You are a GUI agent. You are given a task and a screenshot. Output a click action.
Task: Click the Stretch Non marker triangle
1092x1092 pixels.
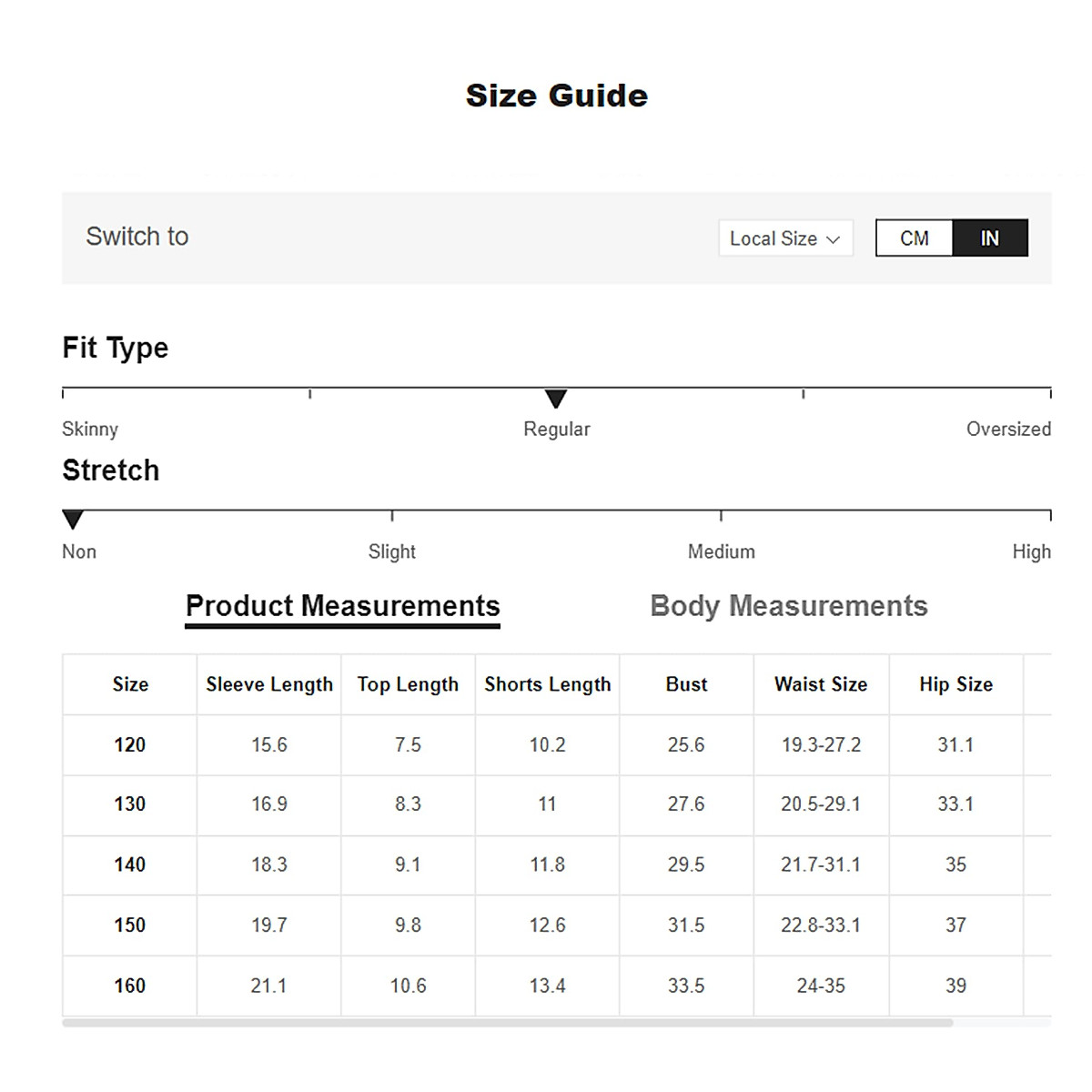[x=73, y=520]
